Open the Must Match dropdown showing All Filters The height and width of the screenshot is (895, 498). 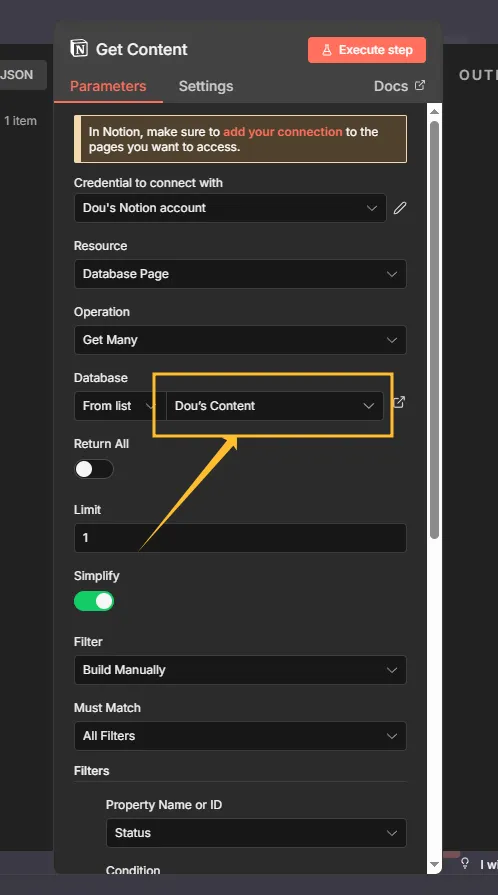[x=240, y=736]
